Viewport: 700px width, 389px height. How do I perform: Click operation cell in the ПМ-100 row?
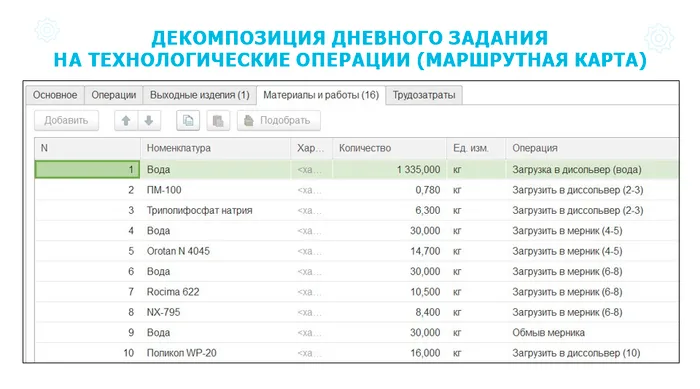592,190
